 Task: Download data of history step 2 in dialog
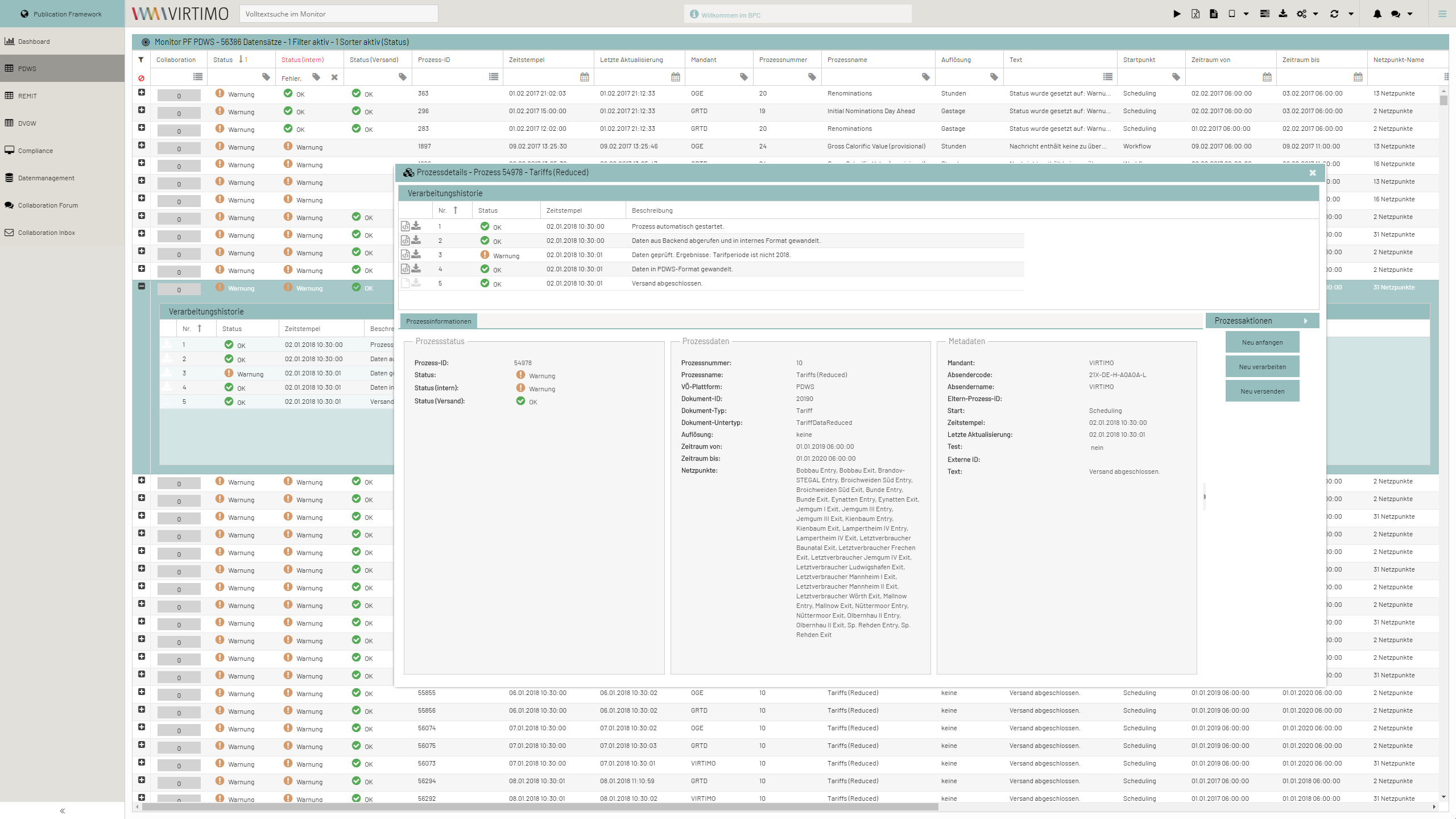tap(416, 239)
